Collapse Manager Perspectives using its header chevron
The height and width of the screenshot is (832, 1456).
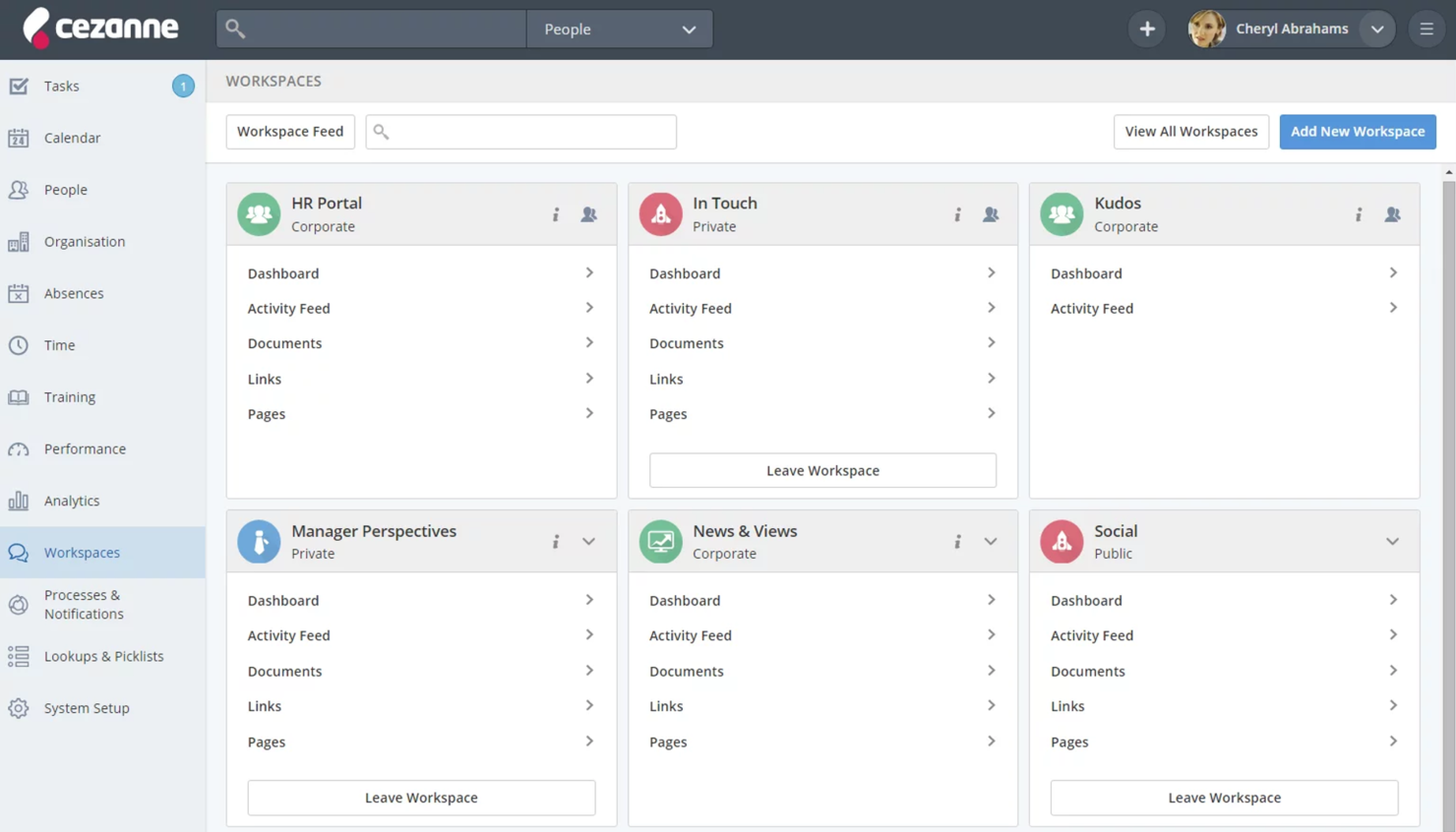tap(588, 542)
